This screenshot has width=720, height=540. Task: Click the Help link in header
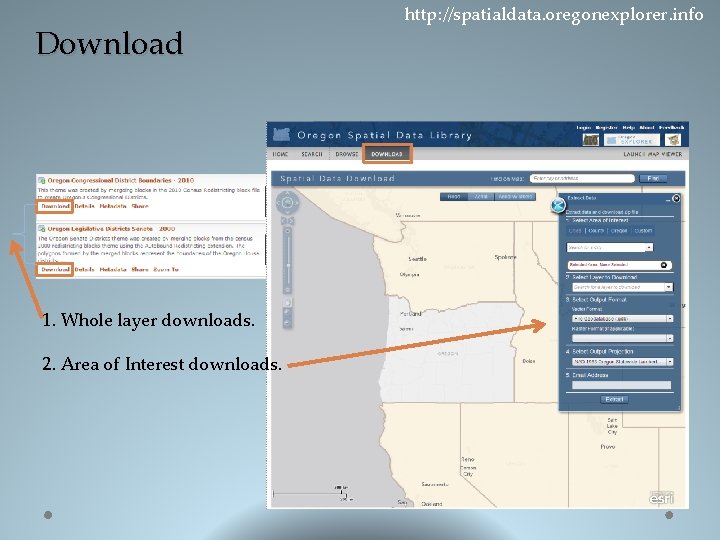tap(628, 127)
